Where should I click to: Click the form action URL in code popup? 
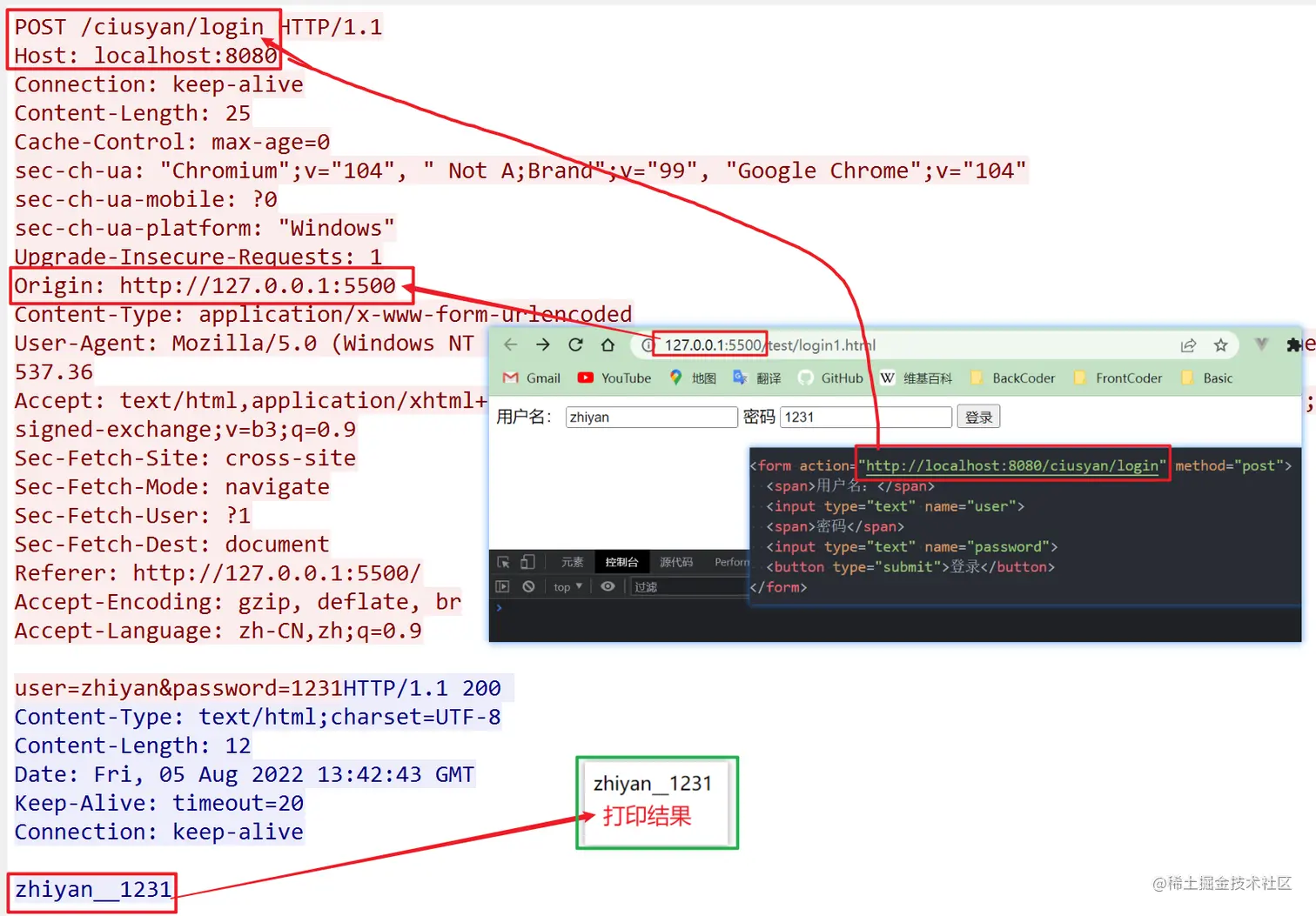coord(1012,465)
